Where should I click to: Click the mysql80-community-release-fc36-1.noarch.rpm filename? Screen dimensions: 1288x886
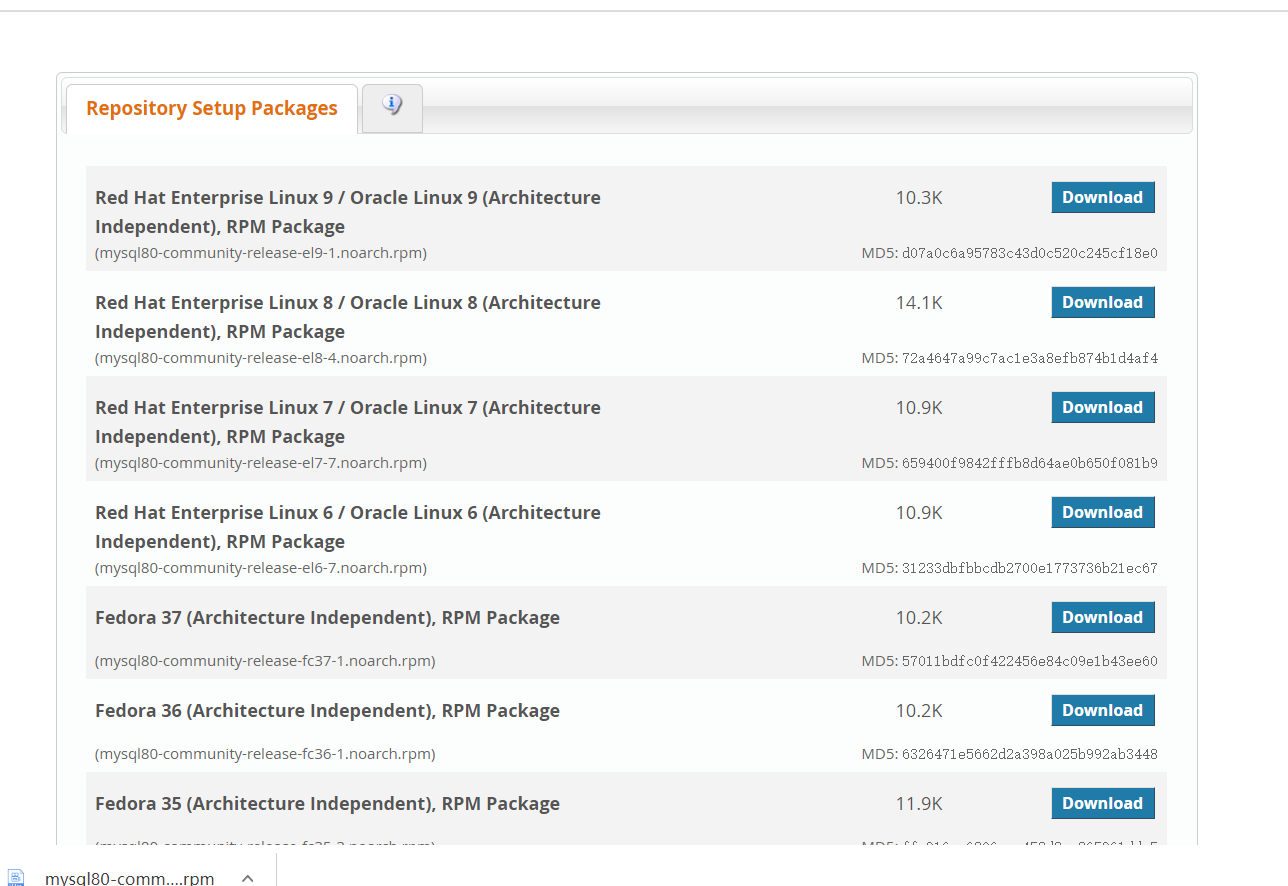(x=265, y=754)
